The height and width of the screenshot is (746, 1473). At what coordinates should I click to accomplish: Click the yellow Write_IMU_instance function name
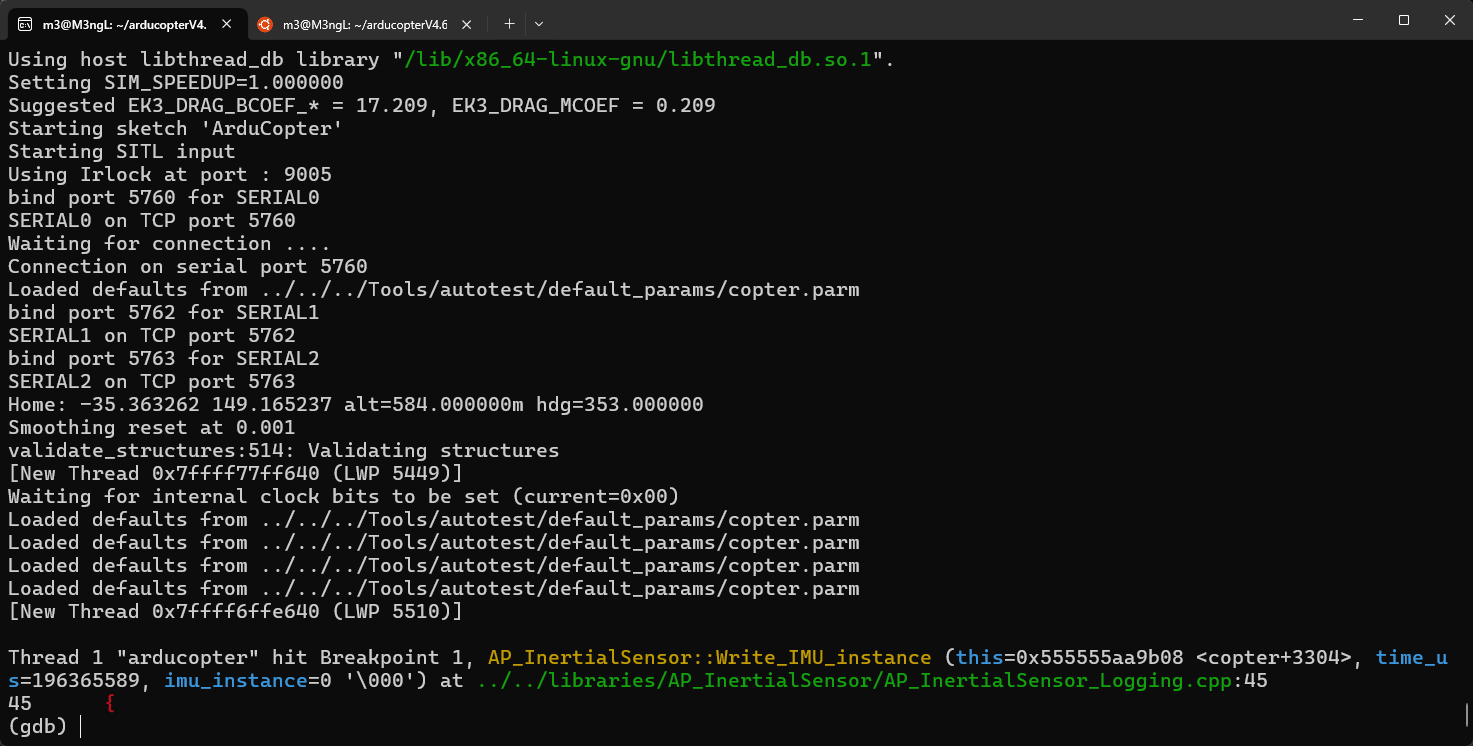[x=709, y=658]
